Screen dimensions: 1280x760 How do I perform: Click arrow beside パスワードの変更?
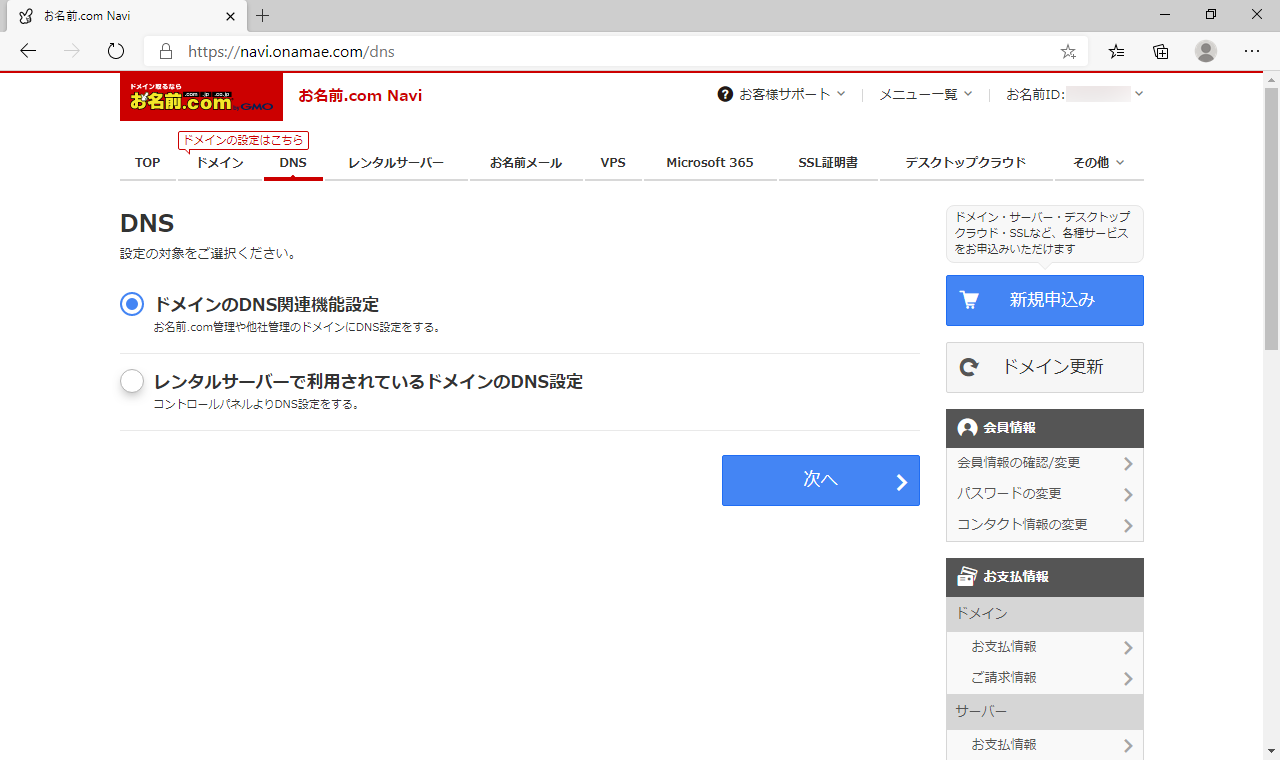1128,495
